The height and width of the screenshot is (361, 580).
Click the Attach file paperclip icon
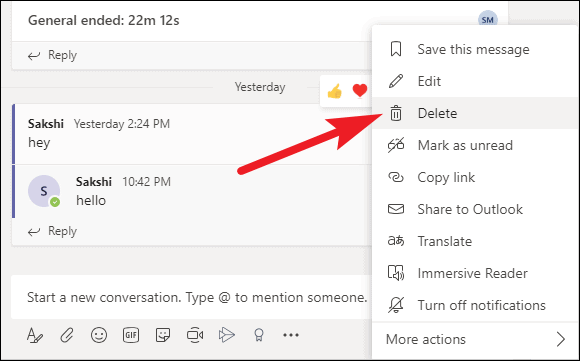pyautogui.click(x=67, y=335)
